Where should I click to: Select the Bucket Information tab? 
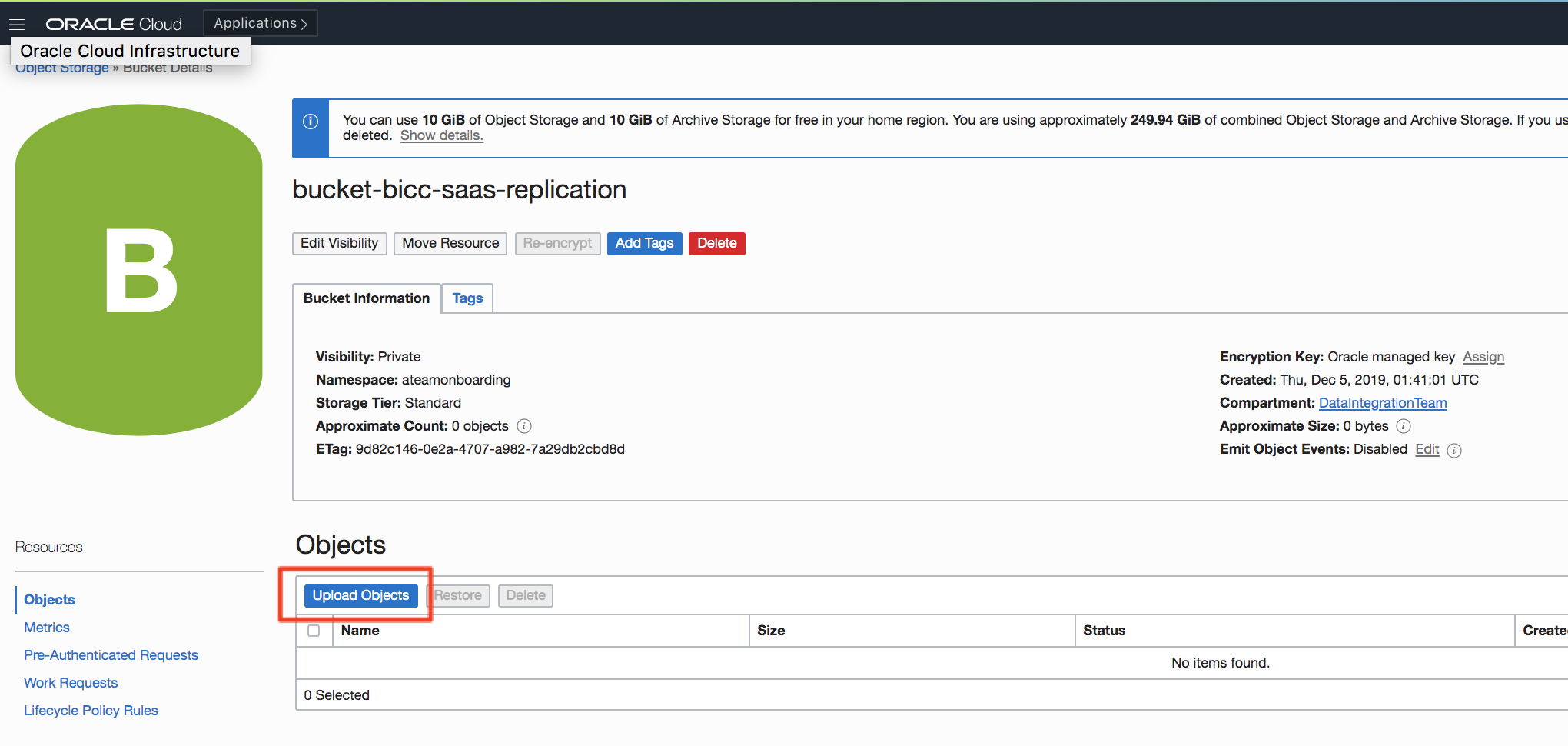pos(367,298)
